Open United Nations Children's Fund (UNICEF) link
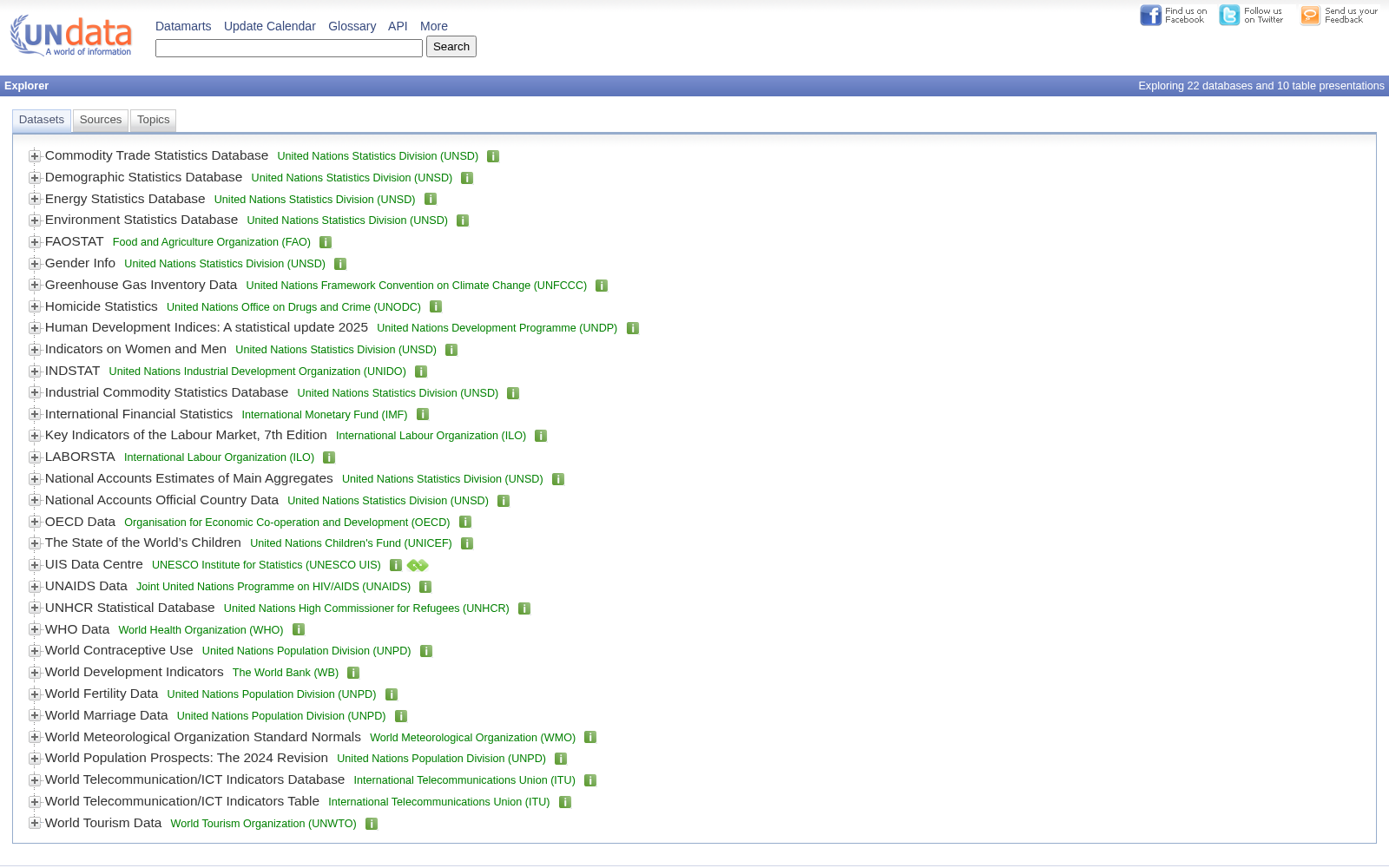 point(352,543)
